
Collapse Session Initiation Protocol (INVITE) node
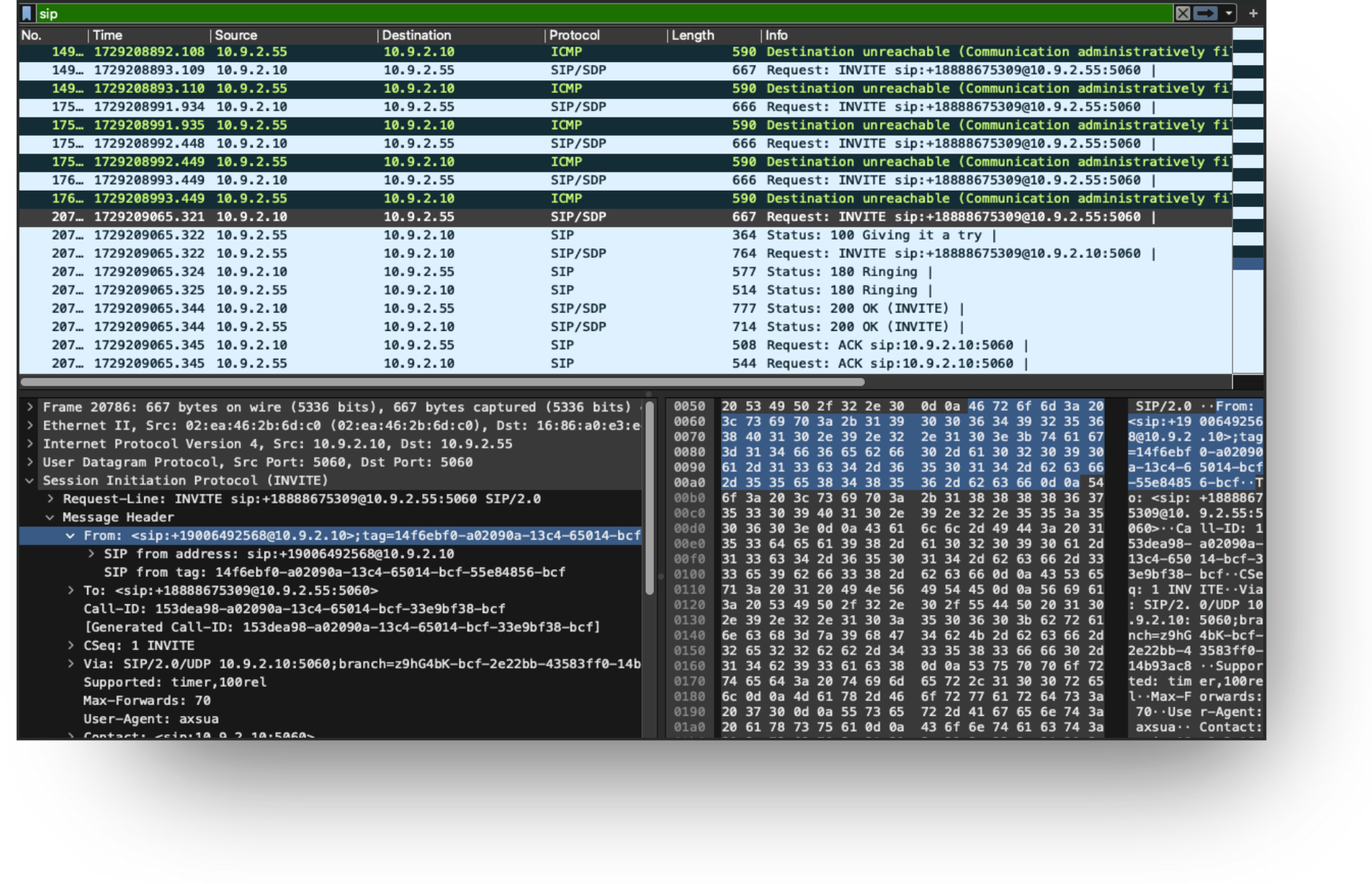(30, 480)
